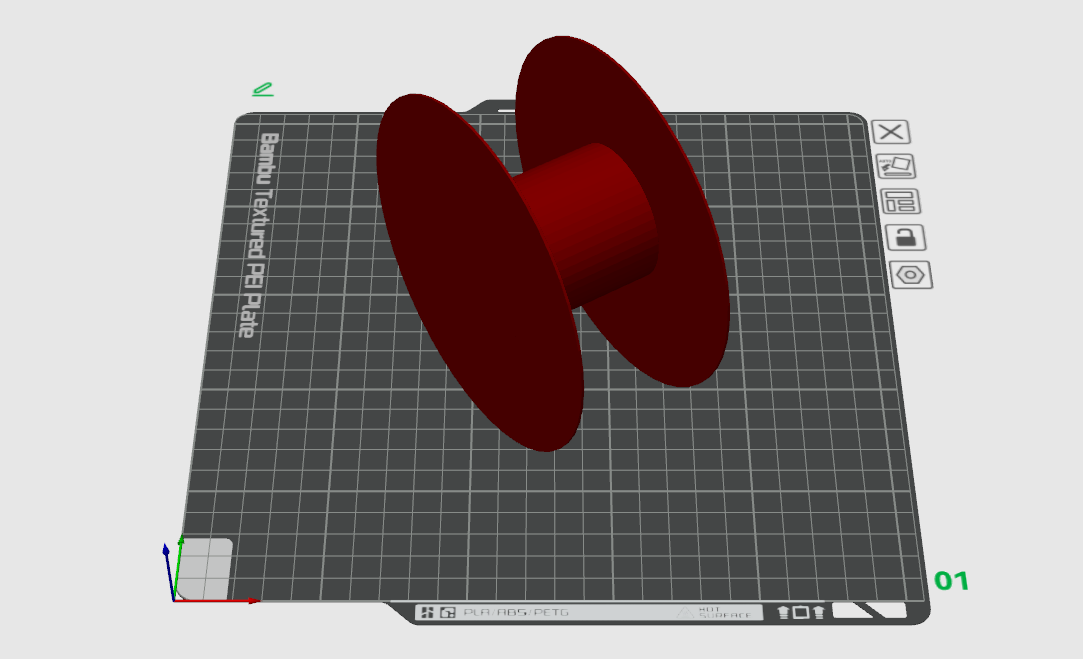1083x659 pixels.
Task: Click the green plate name edit pencil icon
Action: [262, 89]
